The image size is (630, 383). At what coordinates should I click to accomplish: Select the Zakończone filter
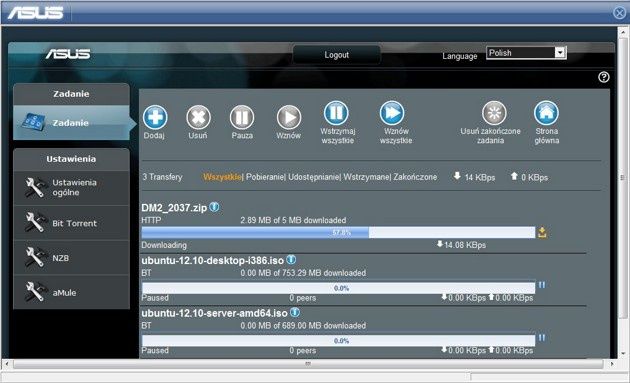[x=415, y=177]
